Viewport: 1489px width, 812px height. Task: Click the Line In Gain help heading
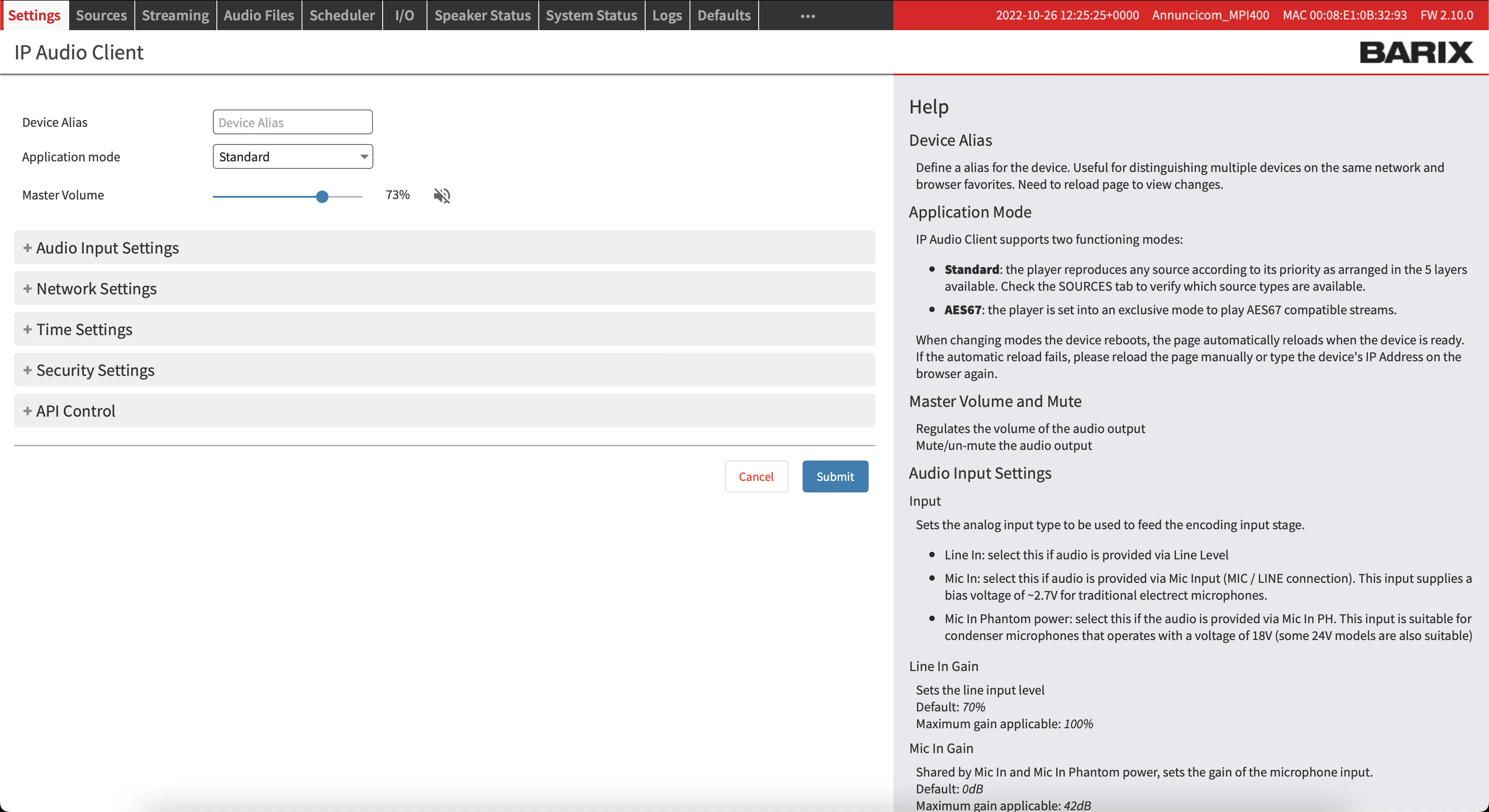click(943, 666)
